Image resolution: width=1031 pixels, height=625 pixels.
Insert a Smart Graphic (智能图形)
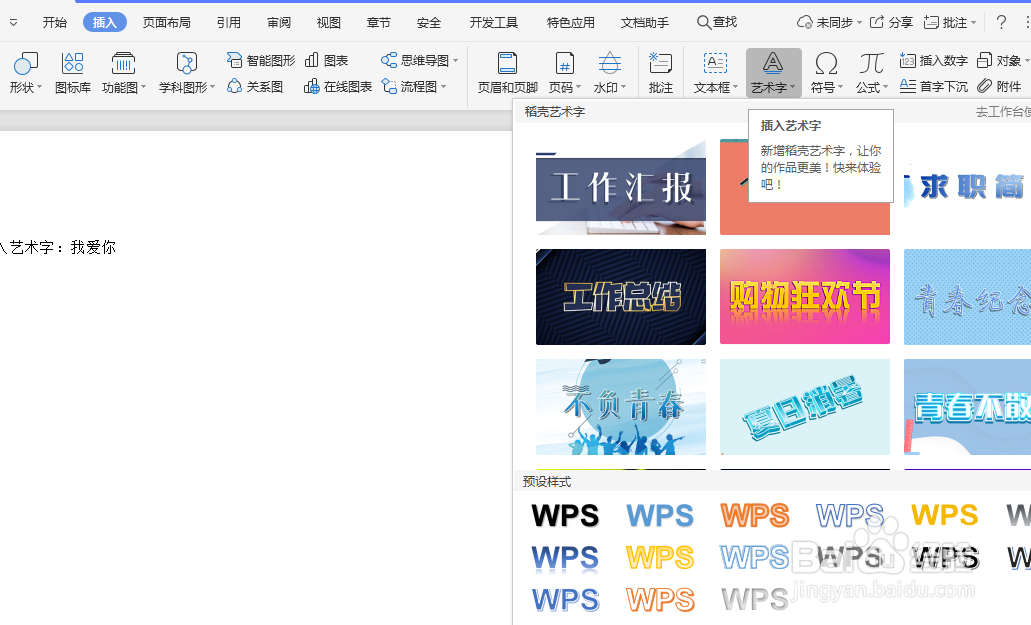tap(261, 60)
